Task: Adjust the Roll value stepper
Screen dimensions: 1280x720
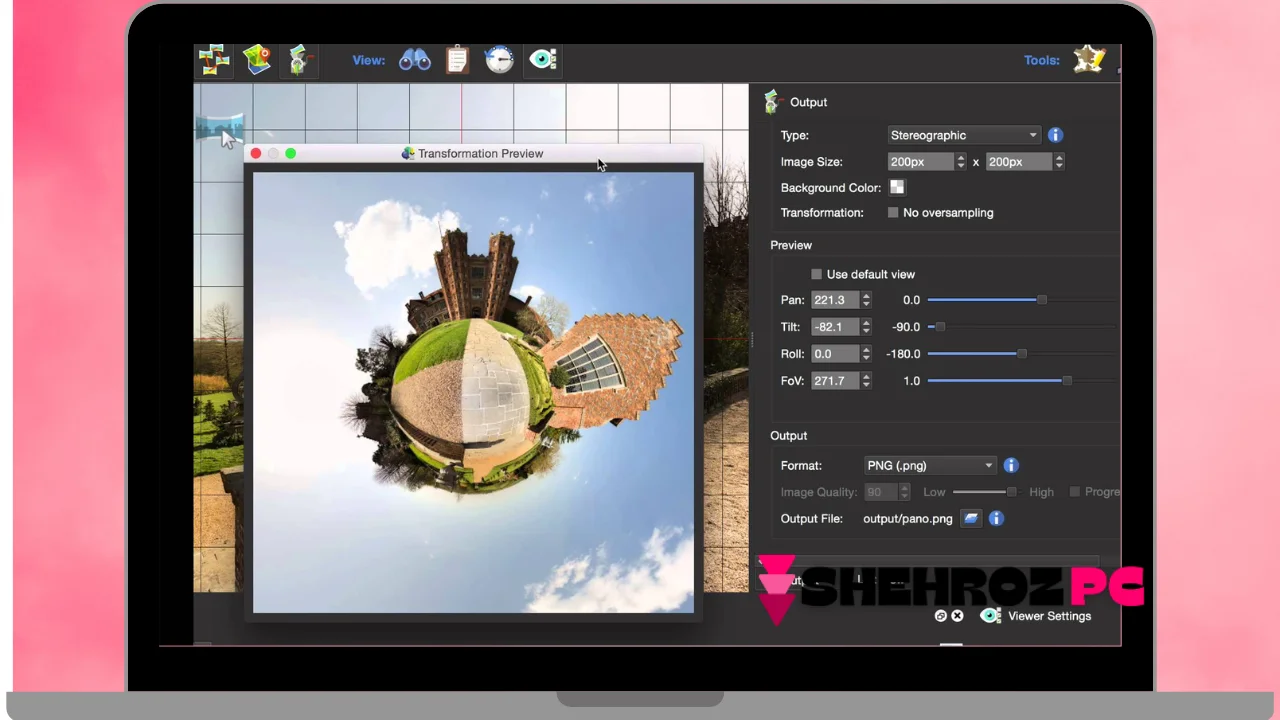Action: pyautogui.click(x=866, y=354)
